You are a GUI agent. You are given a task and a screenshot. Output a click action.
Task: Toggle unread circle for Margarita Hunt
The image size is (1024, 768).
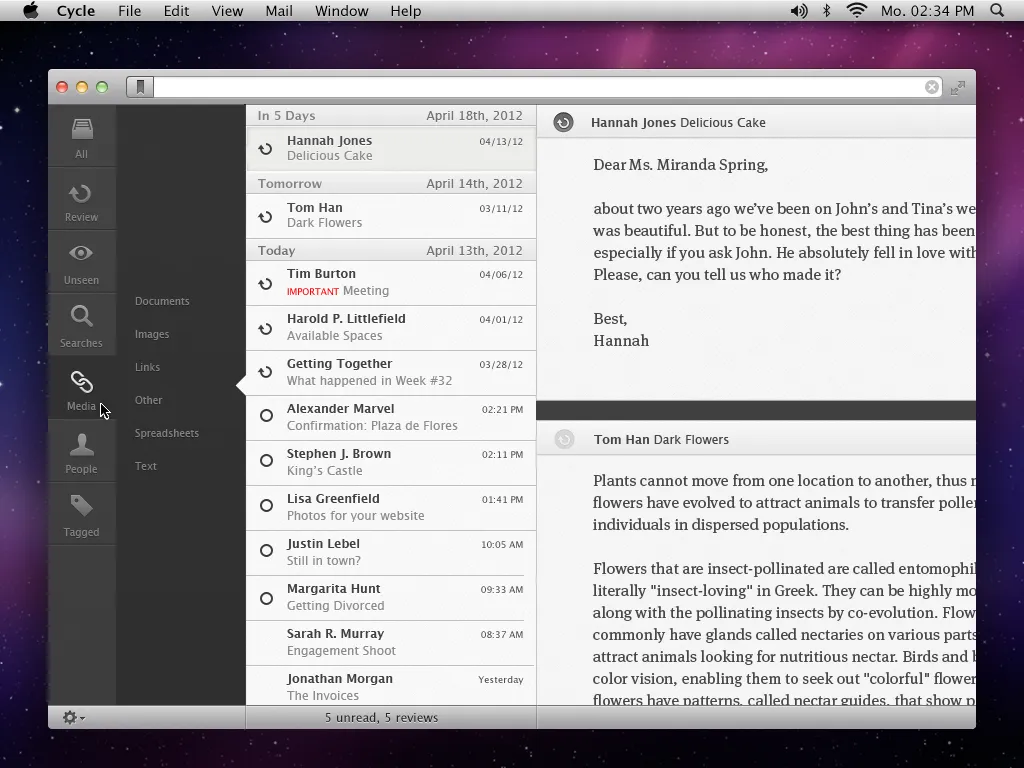tap(266, 598)
